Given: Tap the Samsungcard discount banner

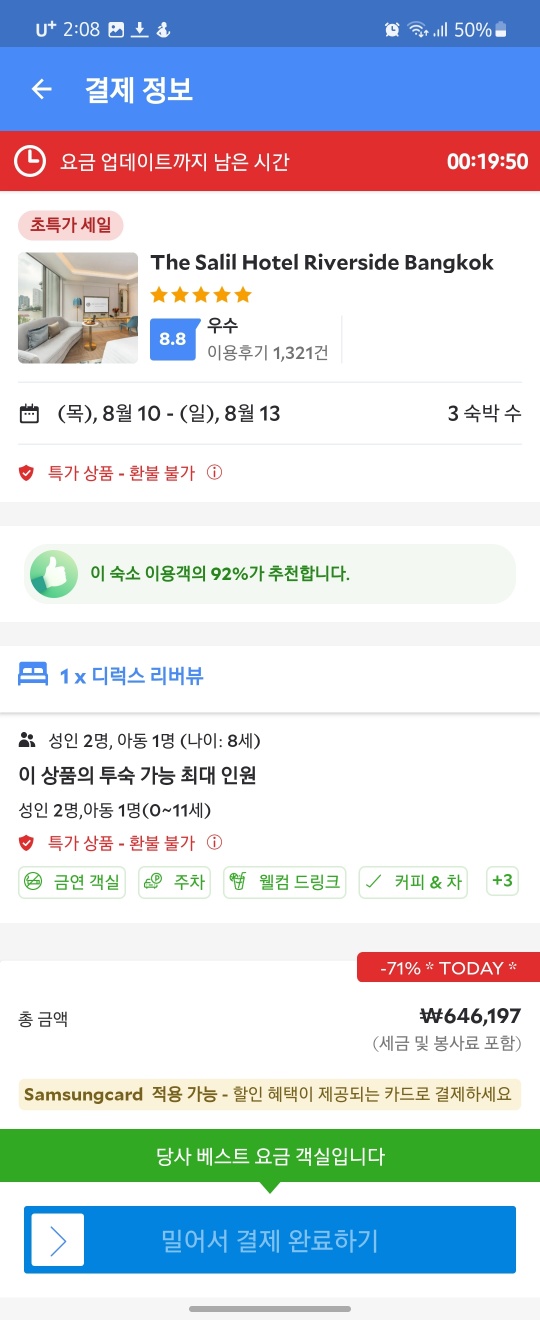Looking at the screenshot, I should 270,1094.
